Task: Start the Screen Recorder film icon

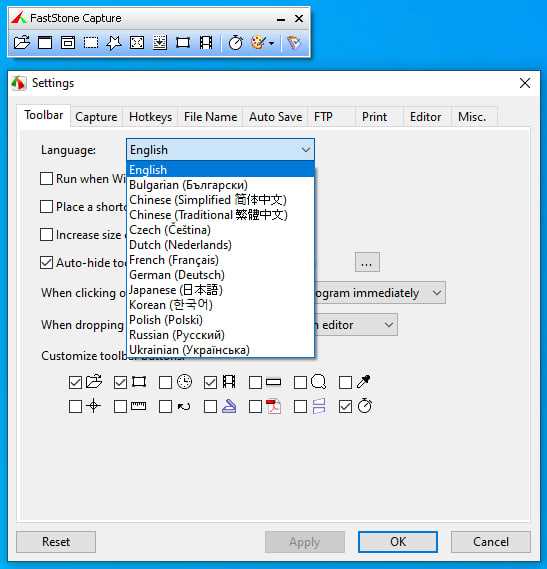Action: 206,43
